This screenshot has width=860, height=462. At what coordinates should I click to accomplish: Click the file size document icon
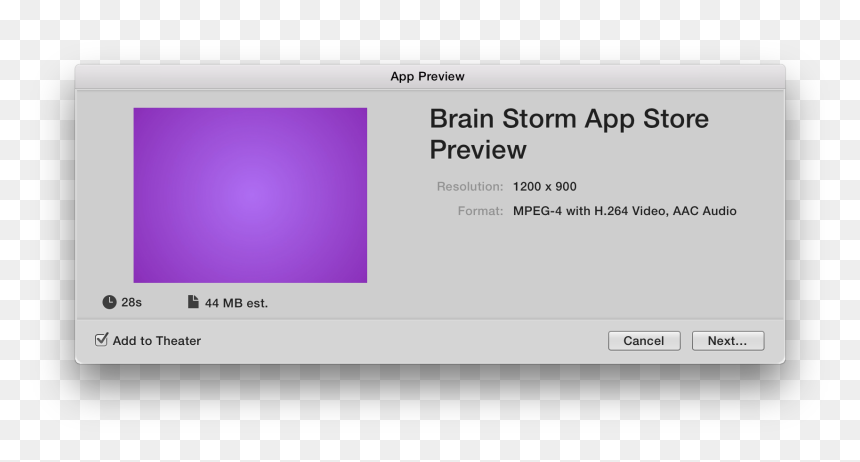(x=193, y=302)
